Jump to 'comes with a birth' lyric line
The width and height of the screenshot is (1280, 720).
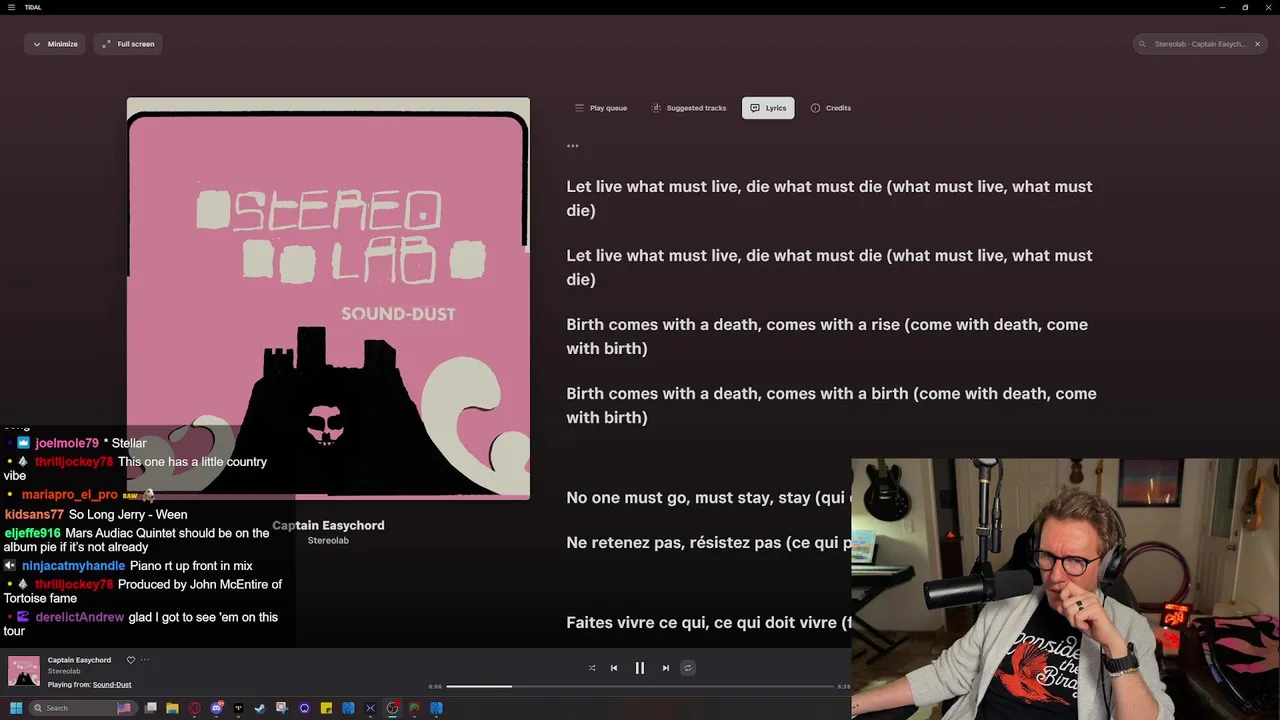(831, 405)
